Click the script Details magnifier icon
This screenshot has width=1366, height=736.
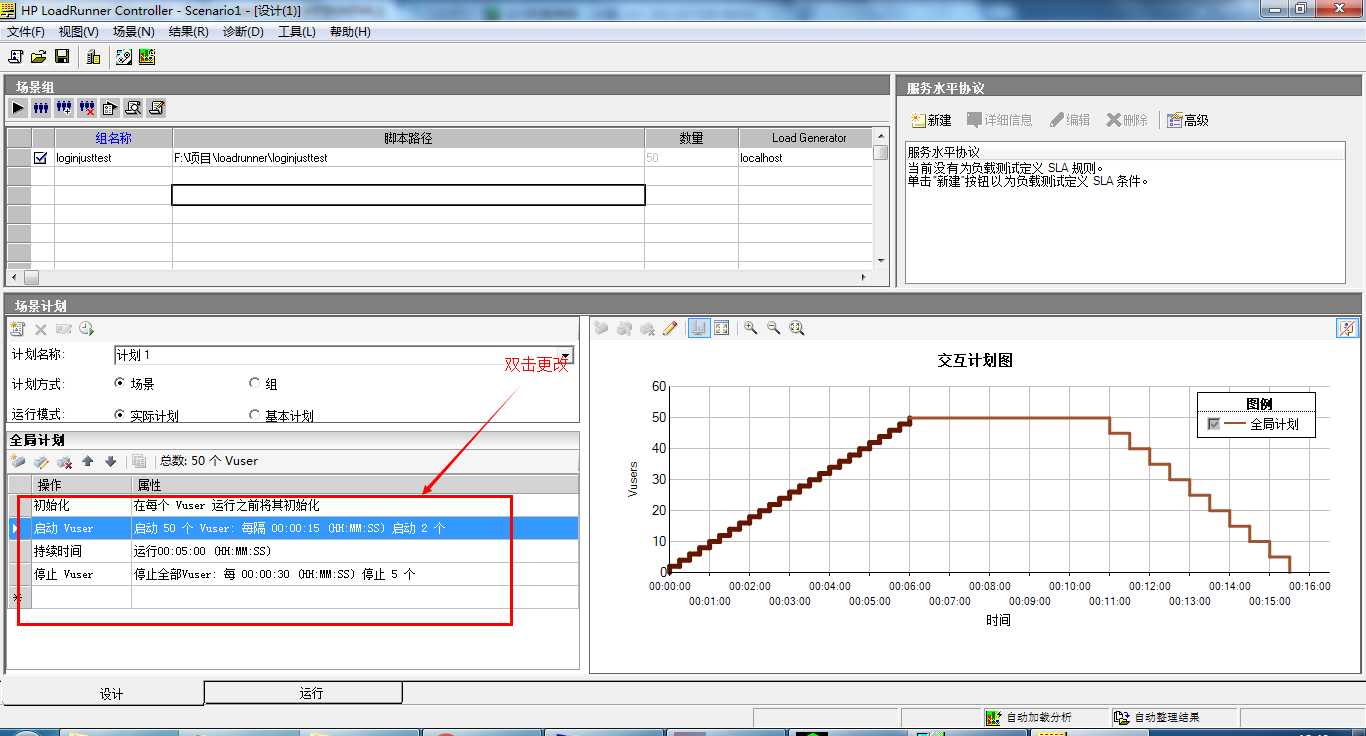click(x=133, y=107)
